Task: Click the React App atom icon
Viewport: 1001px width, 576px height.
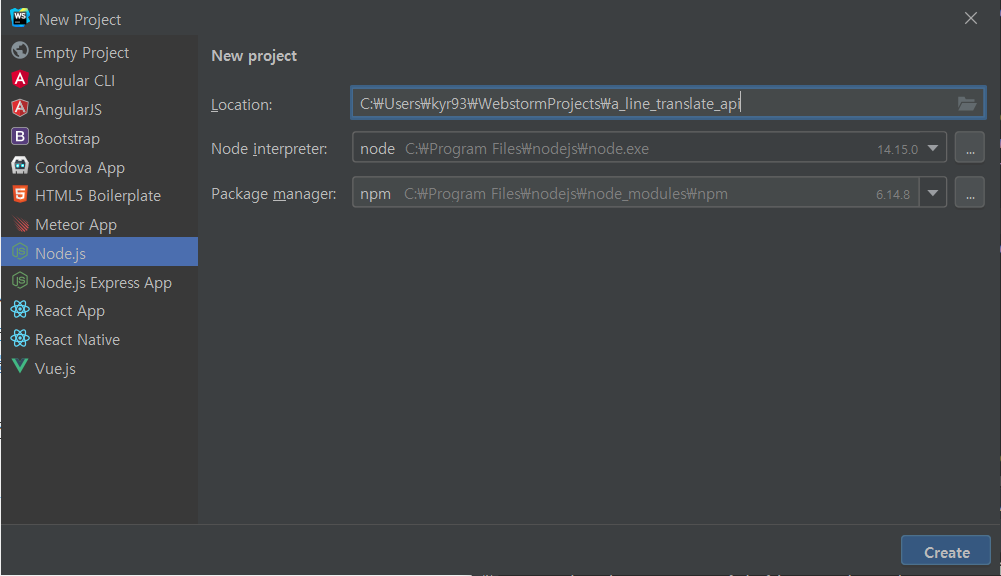Action: tap(20, 310)
